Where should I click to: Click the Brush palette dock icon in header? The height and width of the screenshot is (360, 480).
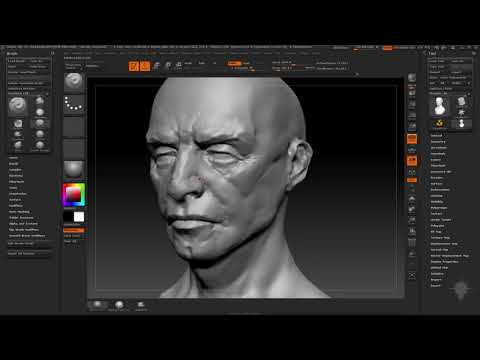click(52, 53)
